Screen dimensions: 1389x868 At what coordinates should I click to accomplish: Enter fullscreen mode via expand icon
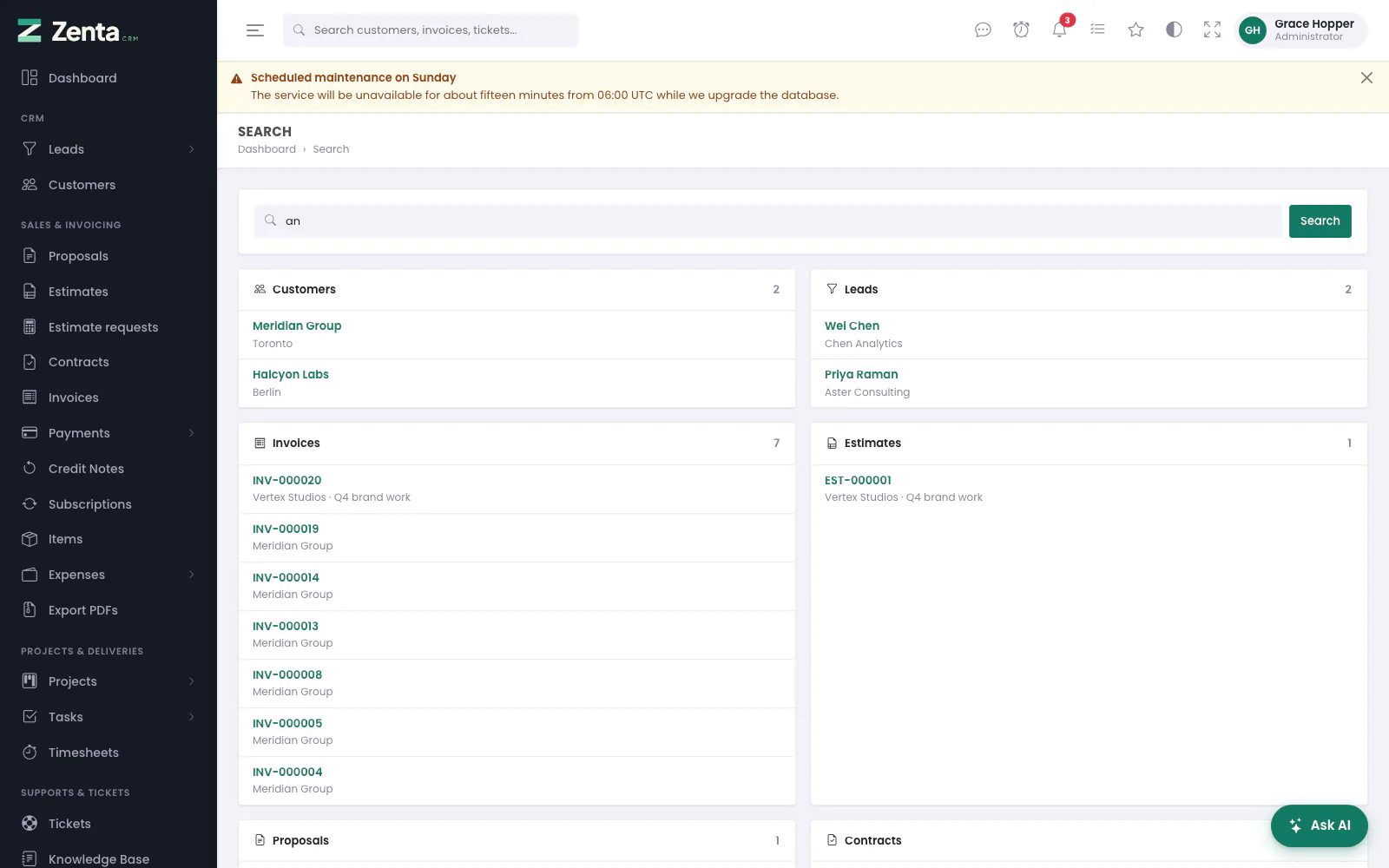(1212, 30)
